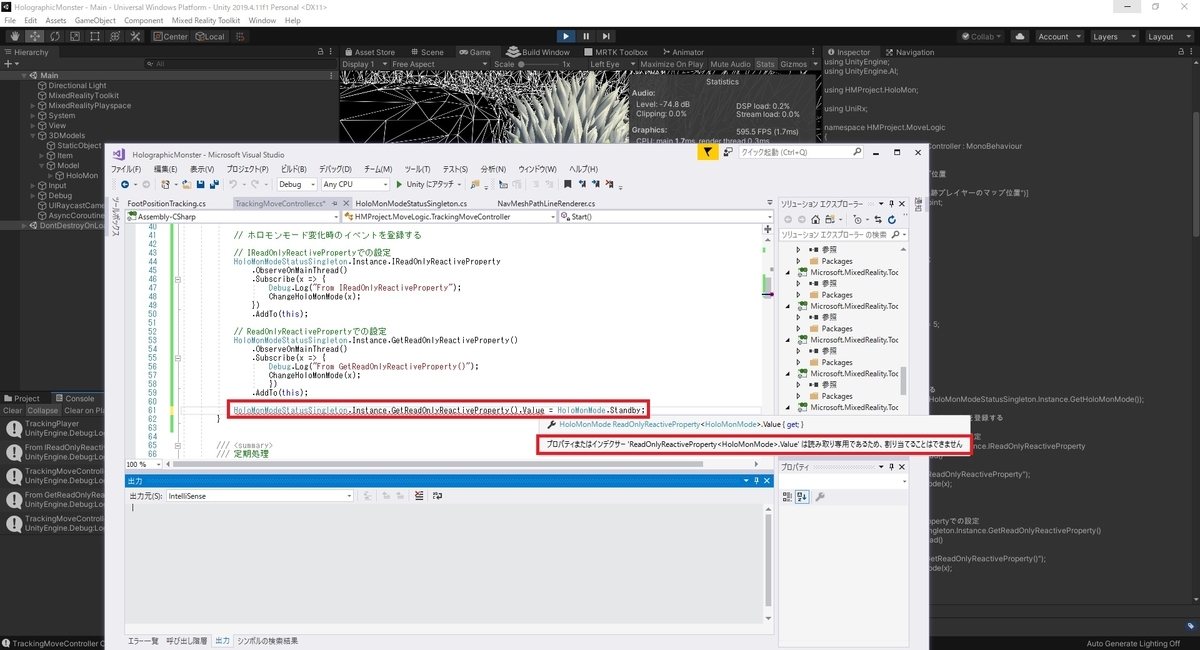This screenshot has height=650, width=1200.
Task: Click Visual Studio notifications filter flag
Action: pyautogui.click(x=707, y=153)
